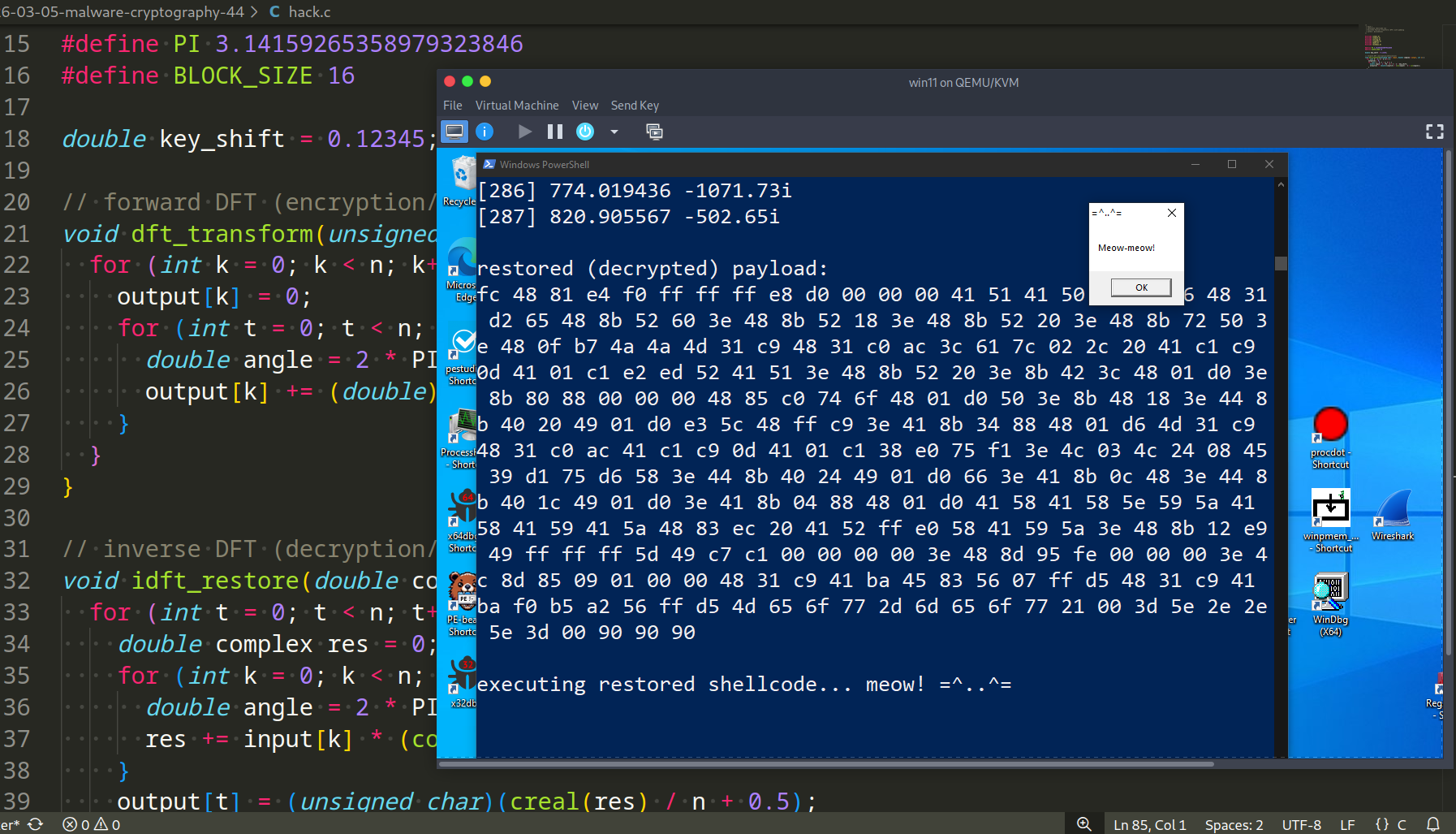Open the shutdown options dropdown arrow
Viewport: 1456px width, 834px height.
click(614, 131)
